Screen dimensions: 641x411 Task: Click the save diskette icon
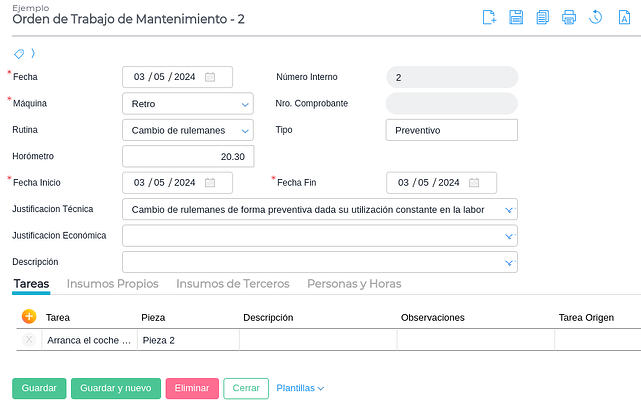516,17
